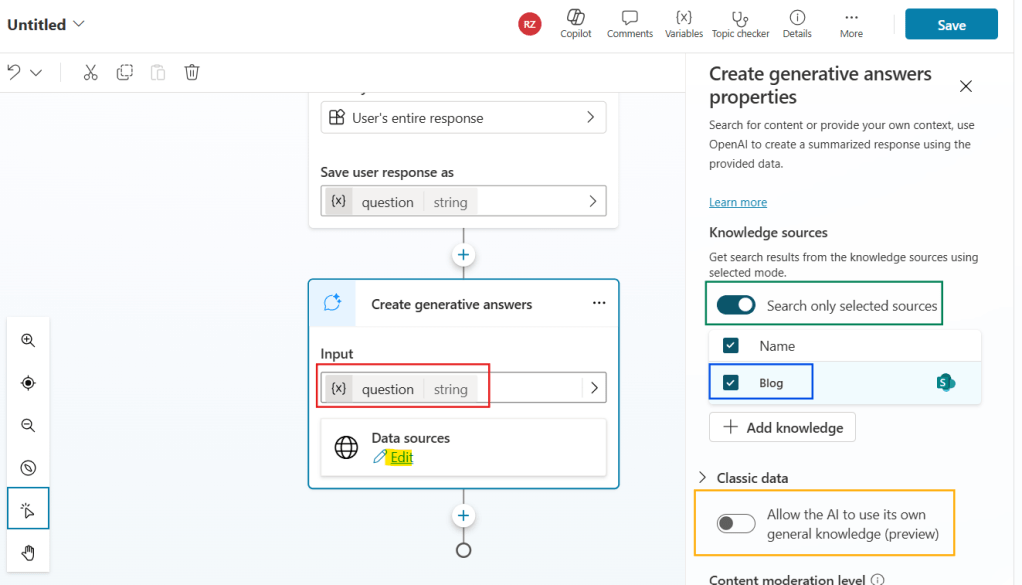This screenshot has height=585, width=1022.
Task: Open the More menu
Action: (x=851, y=24)
